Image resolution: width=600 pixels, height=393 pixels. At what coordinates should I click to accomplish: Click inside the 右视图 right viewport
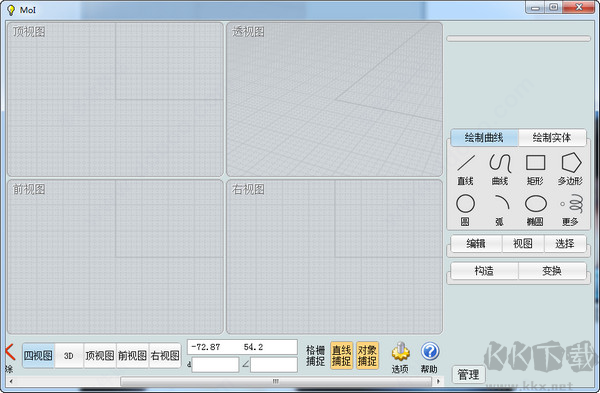(334, 257)
